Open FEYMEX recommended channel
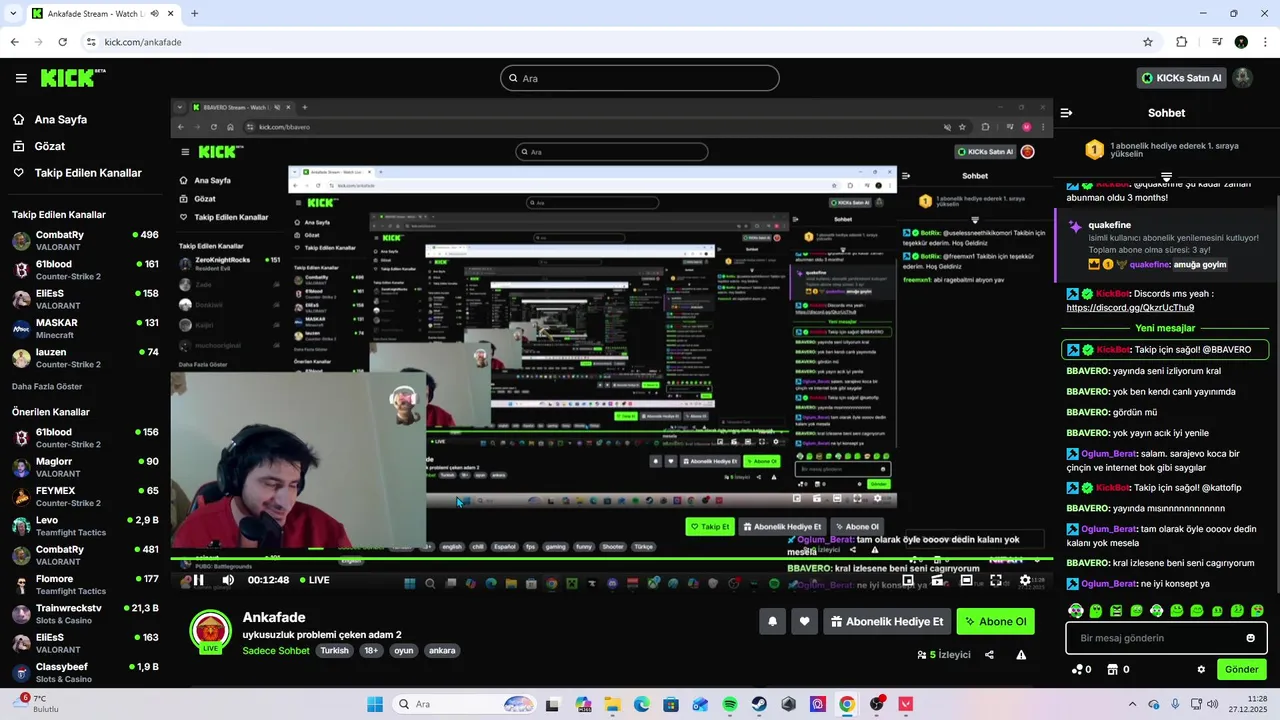Image resolution: width=1280 pixels, height=720 pixels. [84, 496]
